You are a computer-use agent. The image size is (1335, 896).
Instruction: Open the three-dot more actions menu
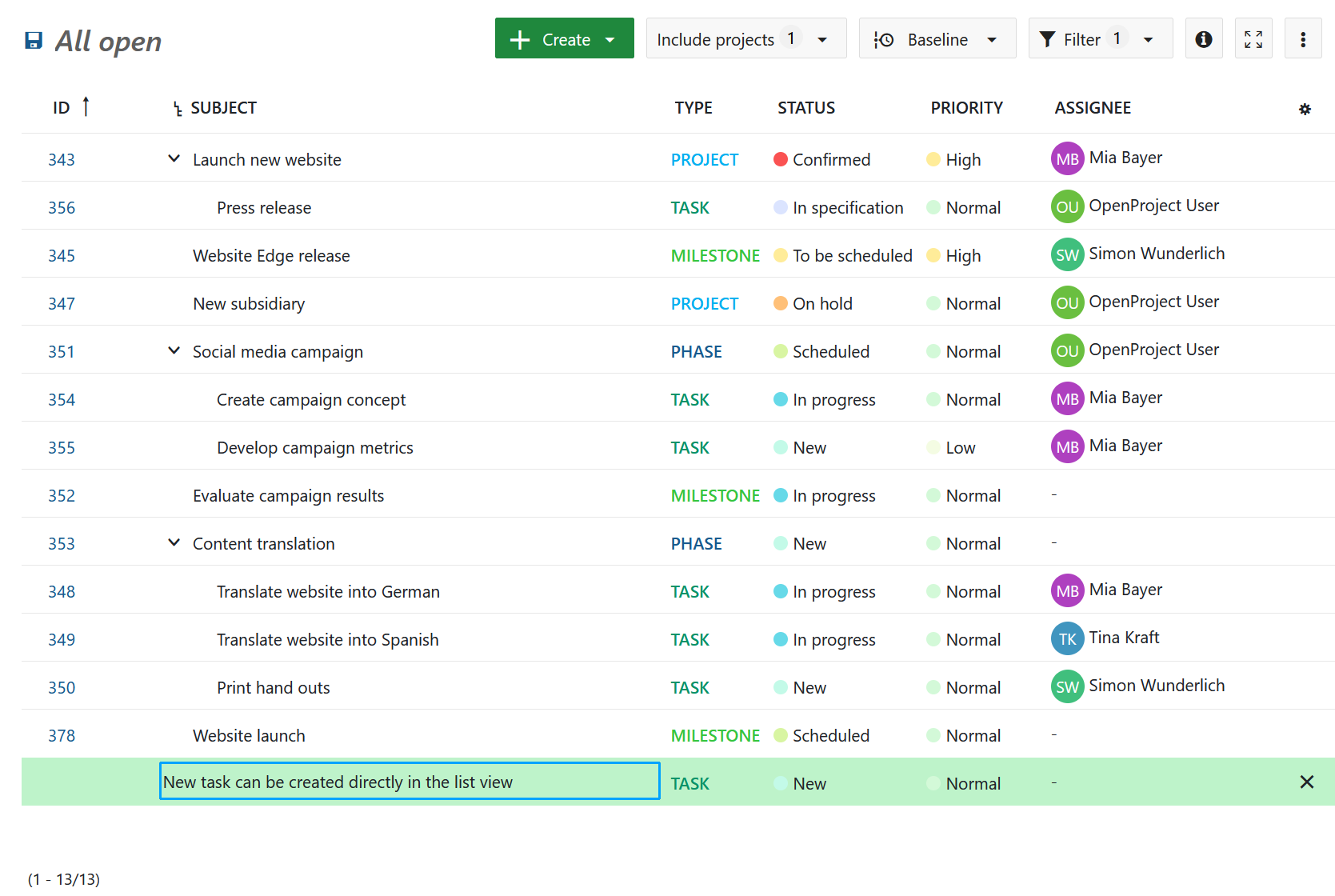point(1303,39)
